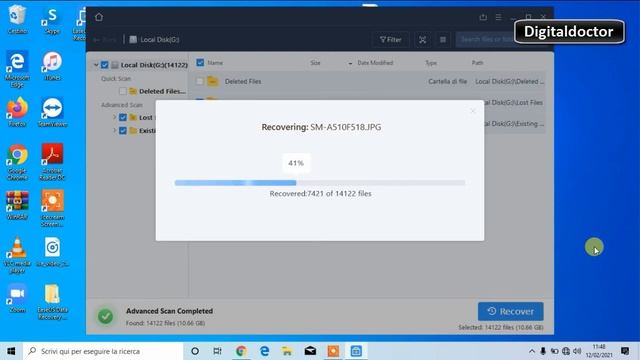Open the Icecream Screen Recorder desktop shortcut
This screenshot has width=640, height=360.
point(52,208)
